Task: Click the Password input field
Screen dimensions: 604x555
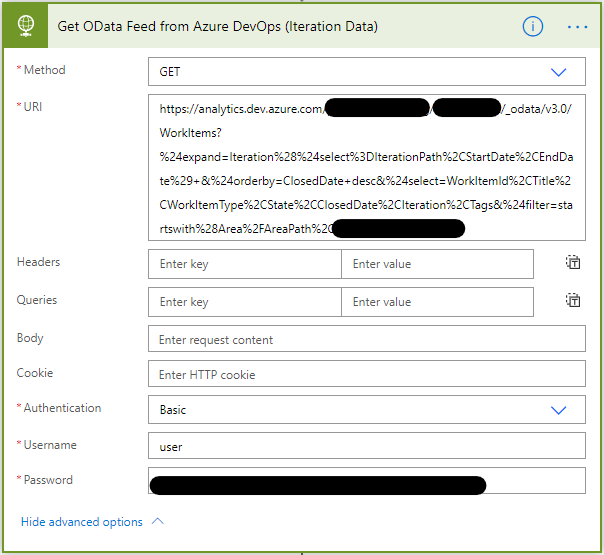Action: click(x=367, y=480)
